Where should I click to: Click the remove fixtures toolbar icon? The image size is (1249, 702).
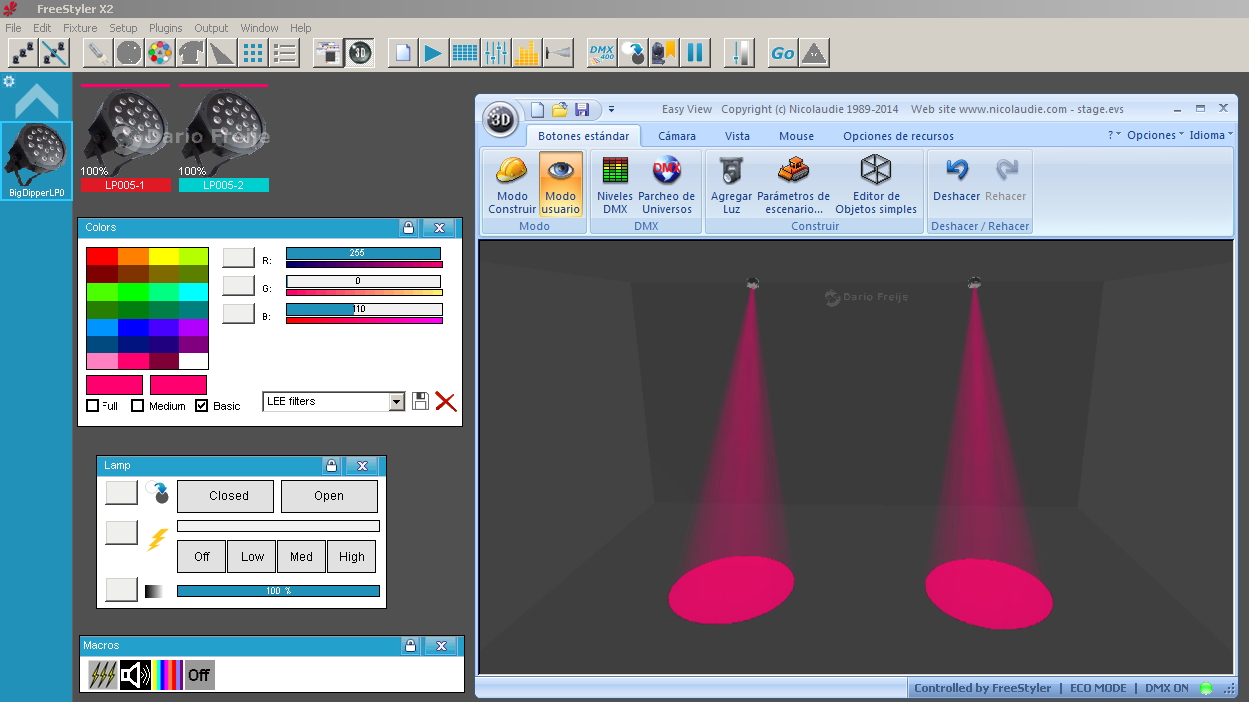54,52
